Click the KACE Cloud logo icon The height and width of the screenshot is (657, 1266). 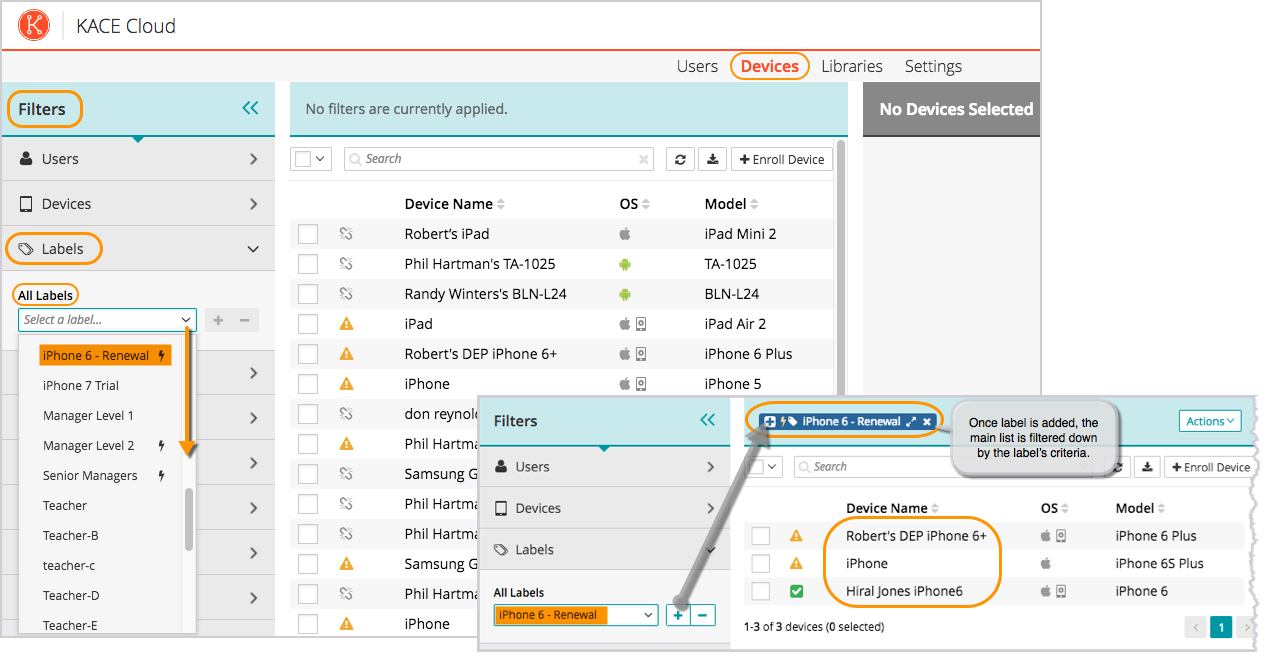click(35, 25)
